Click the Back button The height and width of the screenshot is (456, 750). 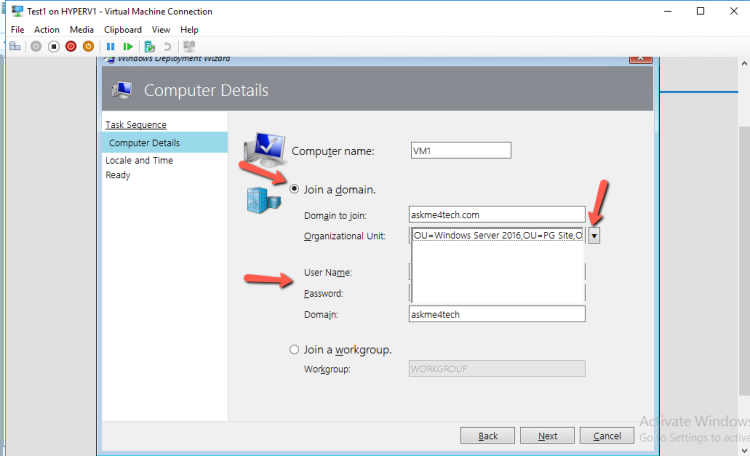click(488, 436)
